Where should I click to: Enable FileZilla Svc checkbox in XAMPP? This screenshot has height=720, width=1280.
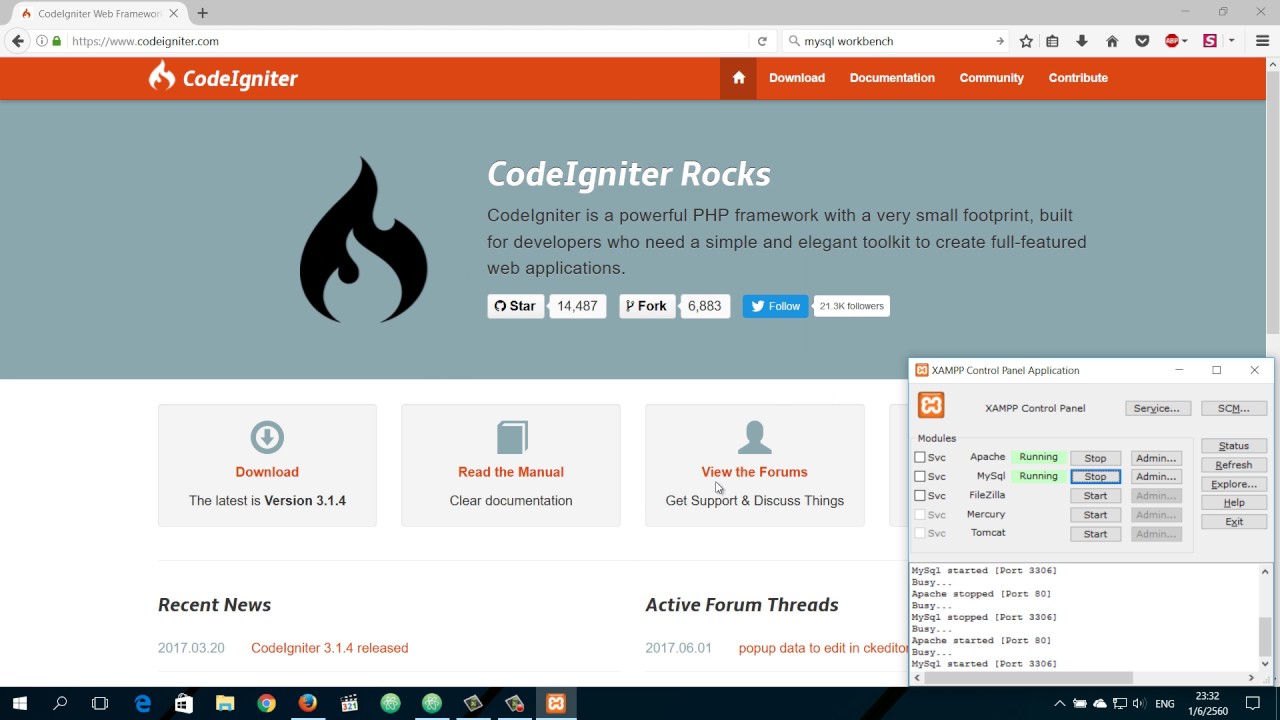coord(920,496)
